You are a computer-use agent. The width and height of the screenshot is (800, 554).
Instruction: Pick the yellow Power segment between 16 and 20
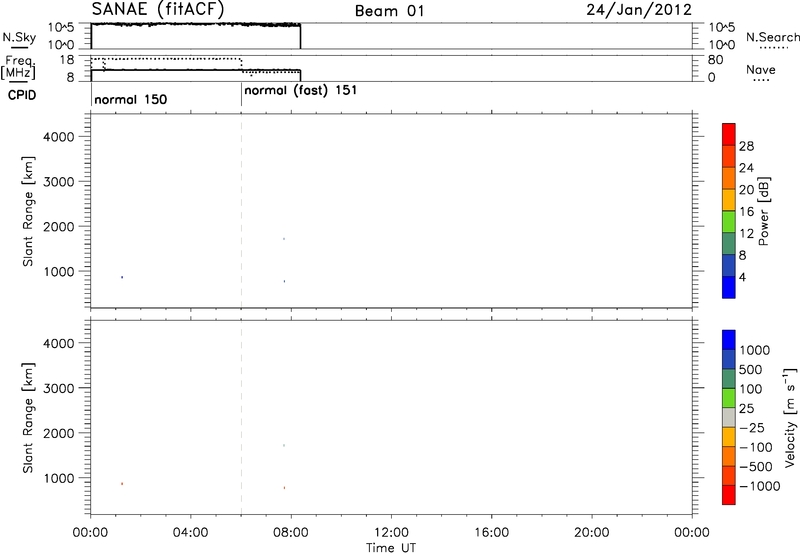(729, 200)
